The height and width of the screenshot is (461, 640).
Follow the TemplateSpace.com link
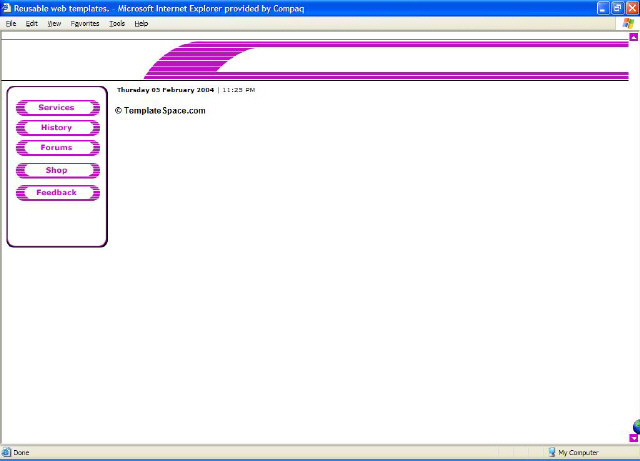tap(164, 111)
